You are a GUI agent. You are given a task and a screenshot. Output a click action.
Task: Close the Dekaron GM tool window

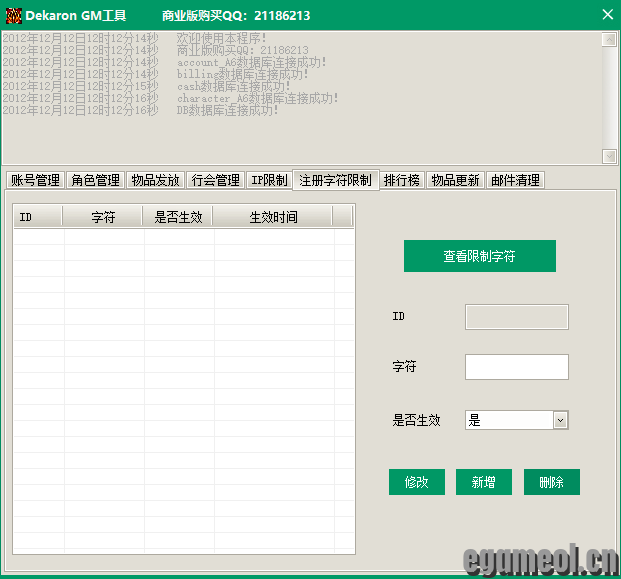point(607,15)
